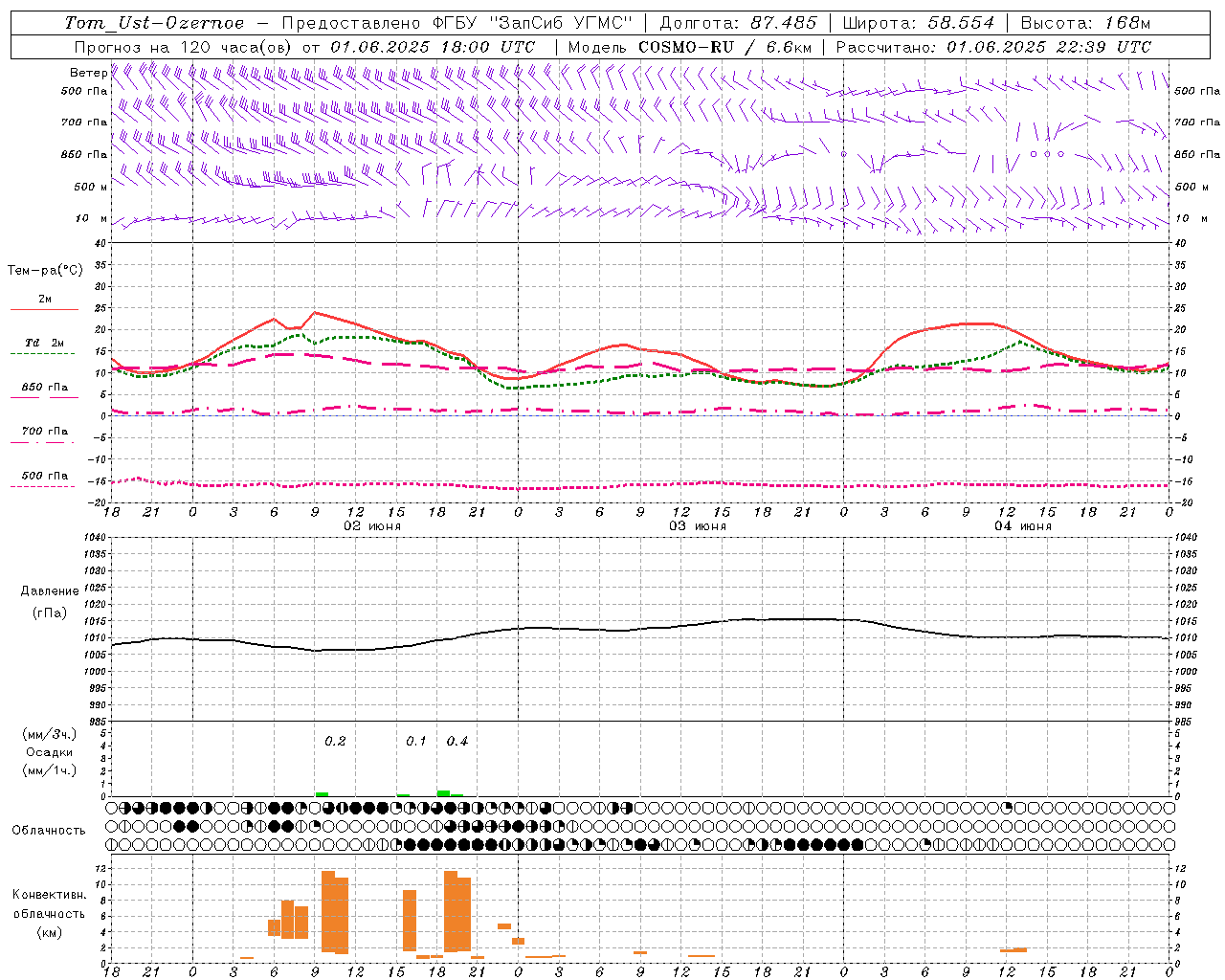Select the latitude value 58.554

pyautogui.click(x=960, y=23)
